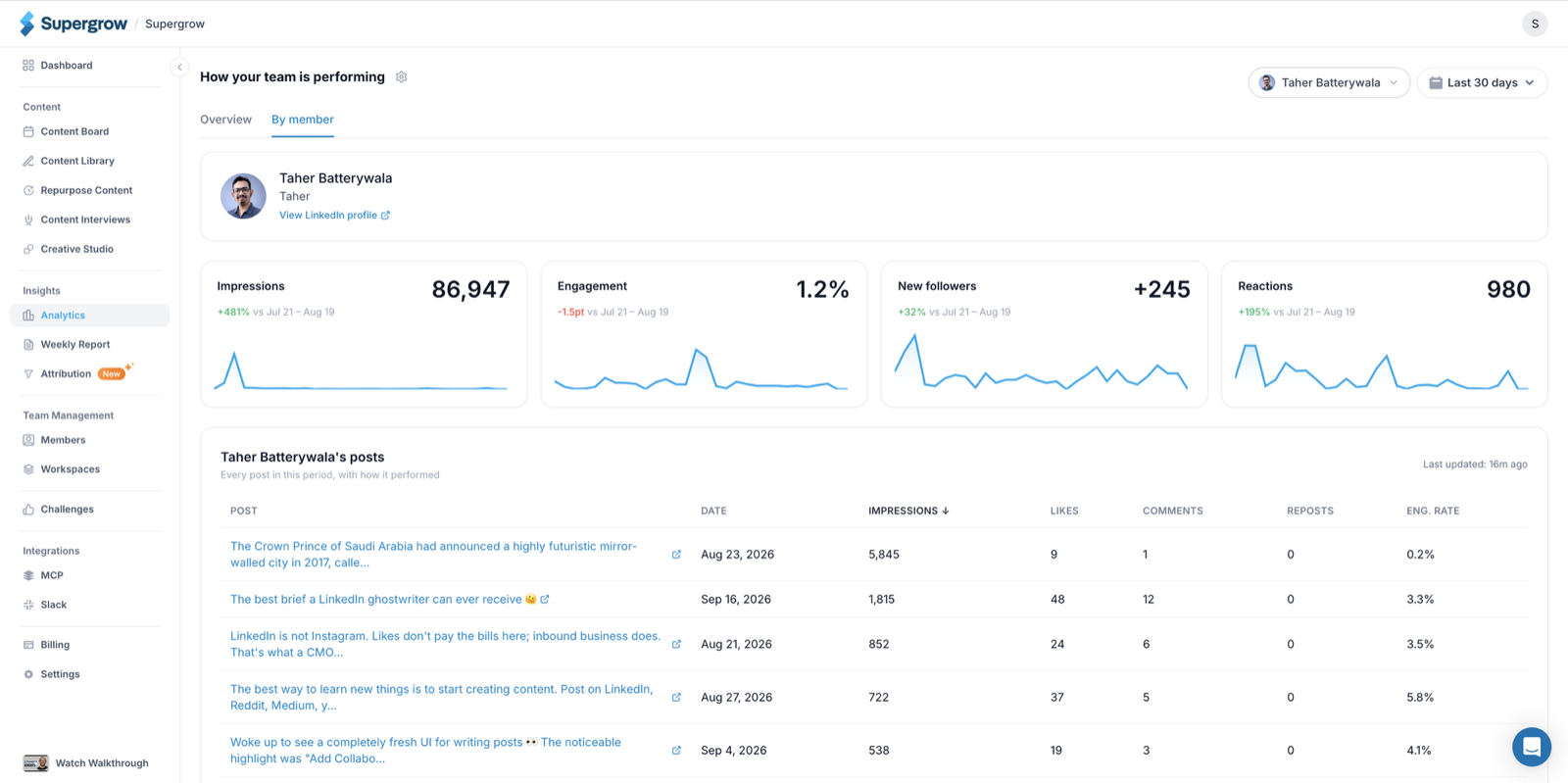1568x783 pixels.
Task: Open the best way to learn new things post
Action: coord(441,698)
